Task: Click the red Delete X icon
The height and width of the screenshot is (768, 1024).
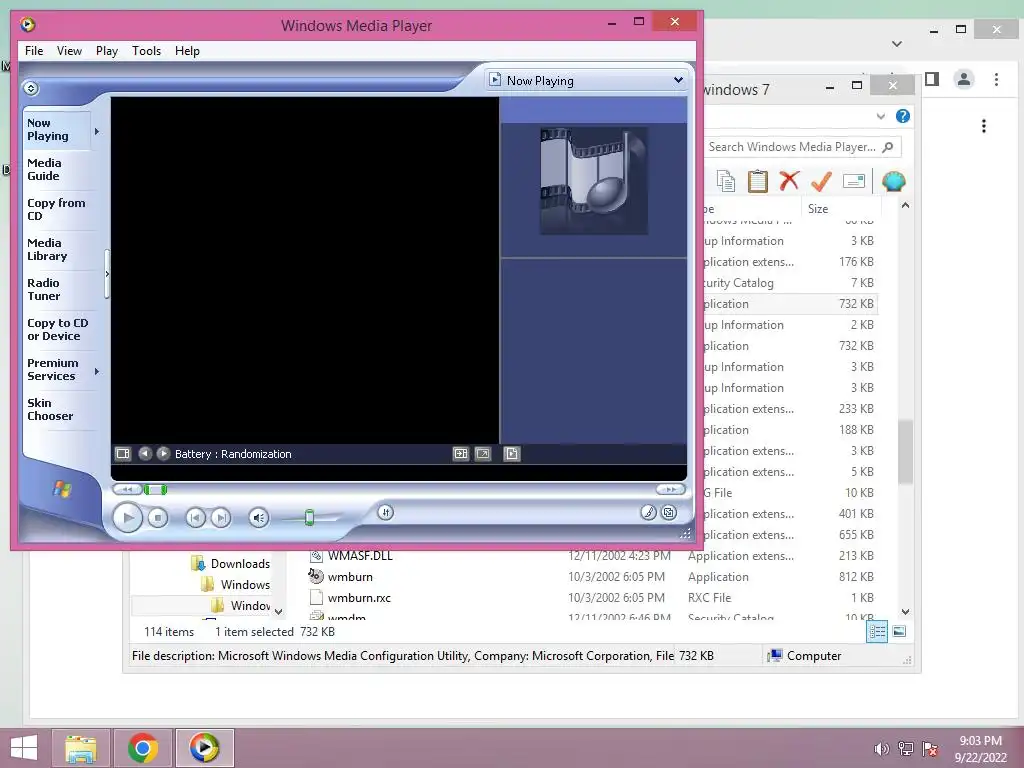Action: click(789, 181)
